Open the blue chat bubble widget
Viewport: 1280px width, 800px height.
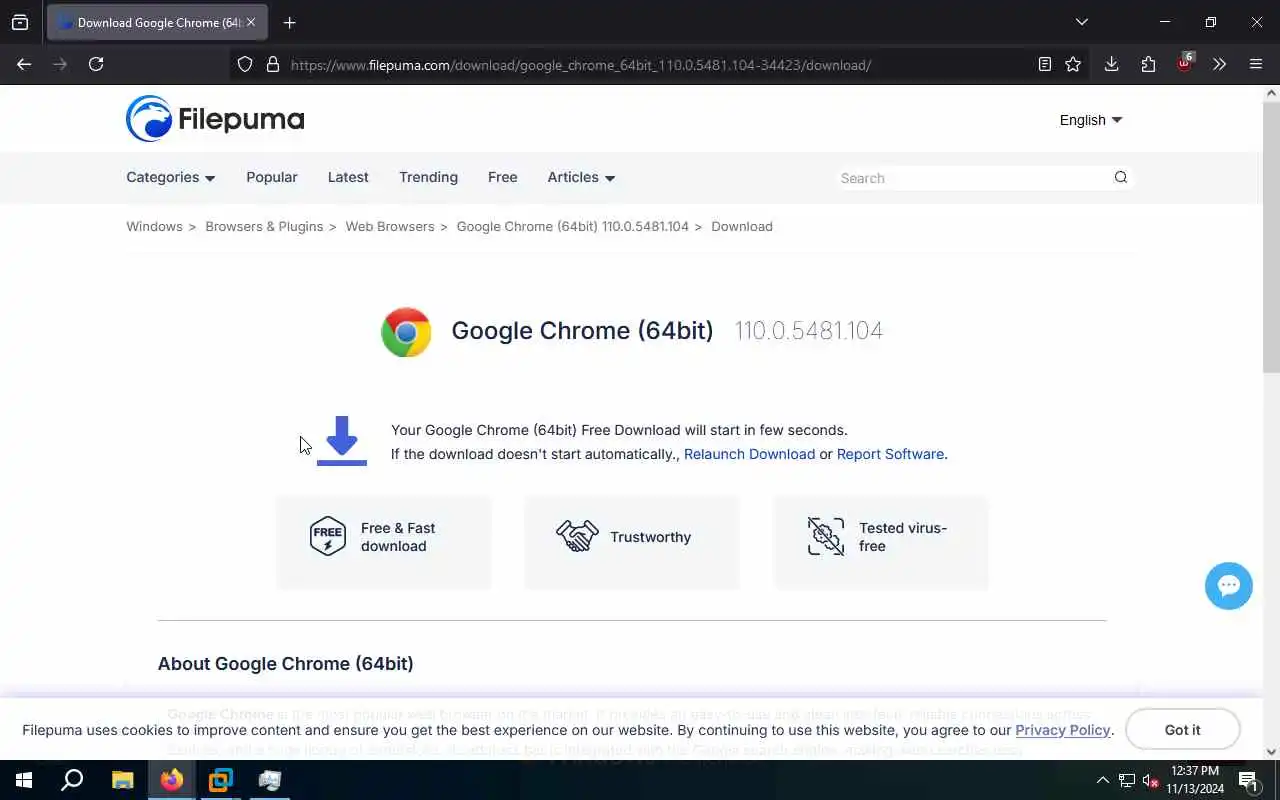click(x=1229, y=586)
